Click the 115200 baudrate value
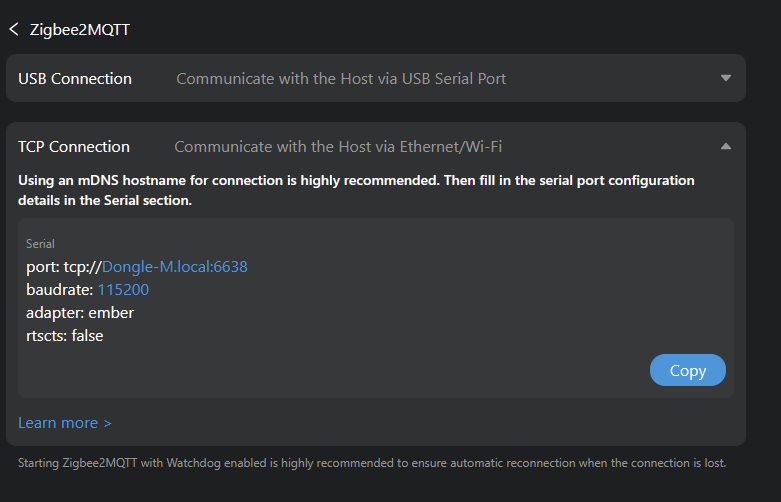The width and height of the screenshot is (781, 502). pos(123,290)
